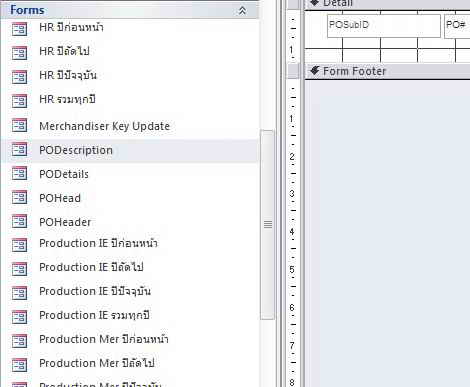Image resolution: width=470 pixels, height=387 pixels.
Task: Click the form icon next to HR รวมทุกปี
Action: [19, 101]
